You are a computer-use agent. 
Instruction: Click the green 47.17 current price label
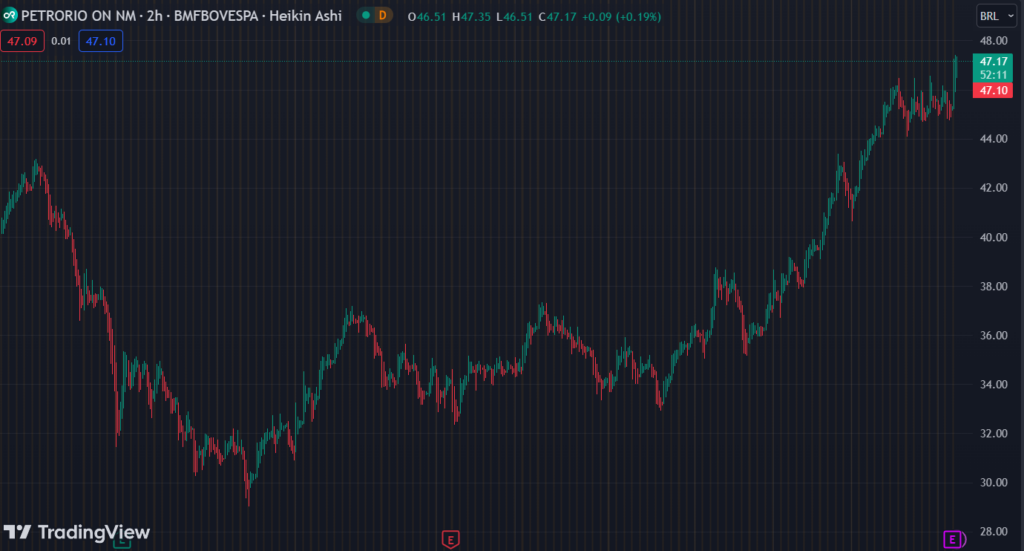tap(993, 61)
